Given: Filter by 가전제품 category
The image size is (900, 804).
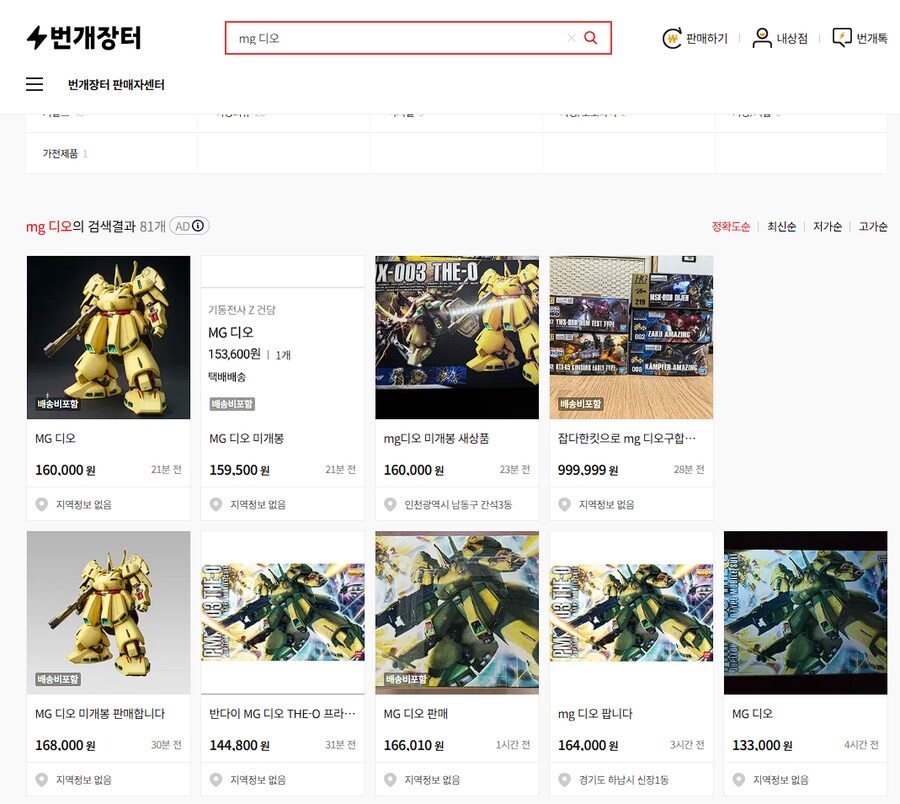Looking at the screenshot, I should [64, 154].
